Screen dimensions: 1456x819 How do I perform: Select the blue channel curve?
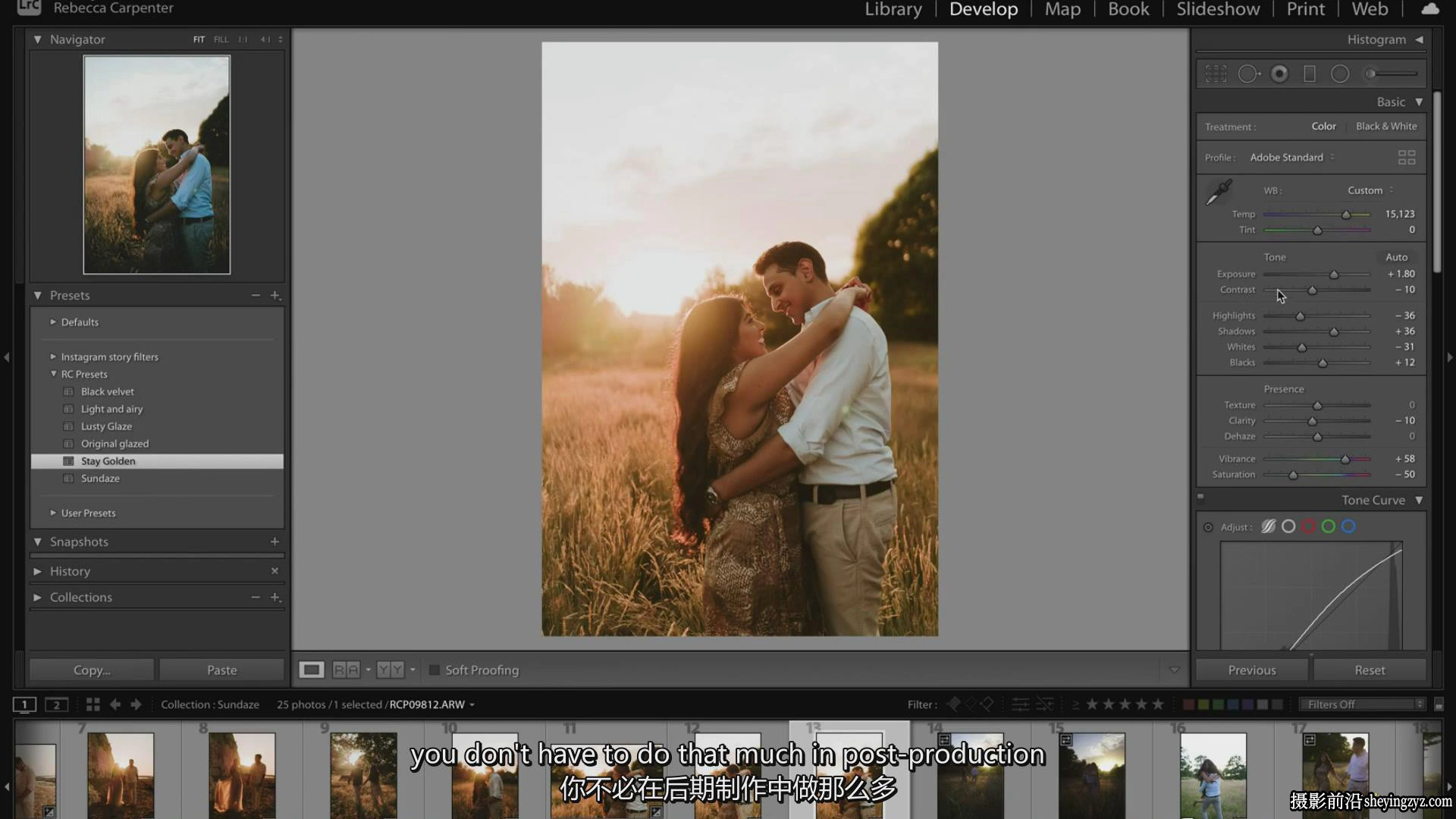click(x=1348, y=526)
